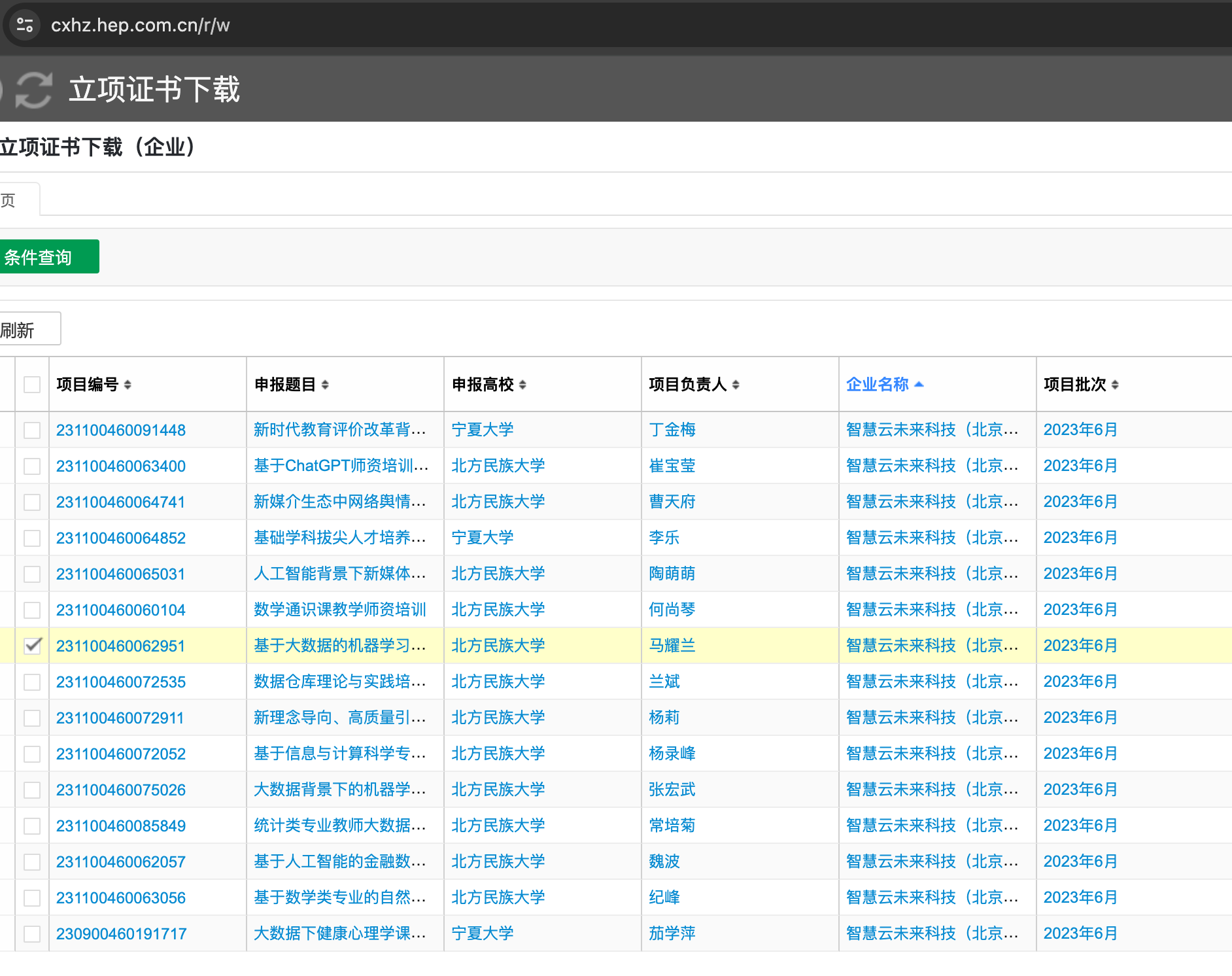Click project leader 杨录峰
1232x976 pixels.
coord(672,754)
